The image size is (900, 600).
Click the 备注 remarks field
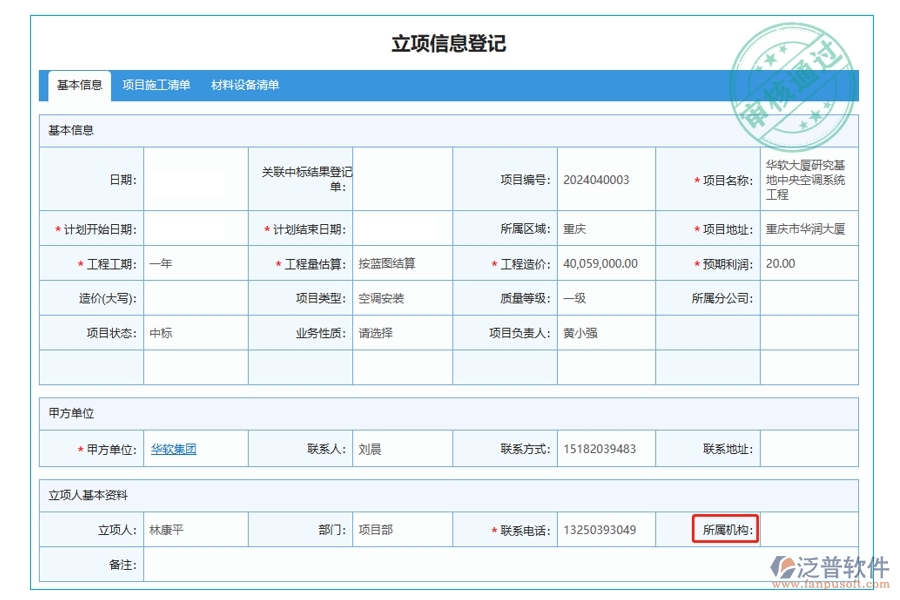[400, 563]
